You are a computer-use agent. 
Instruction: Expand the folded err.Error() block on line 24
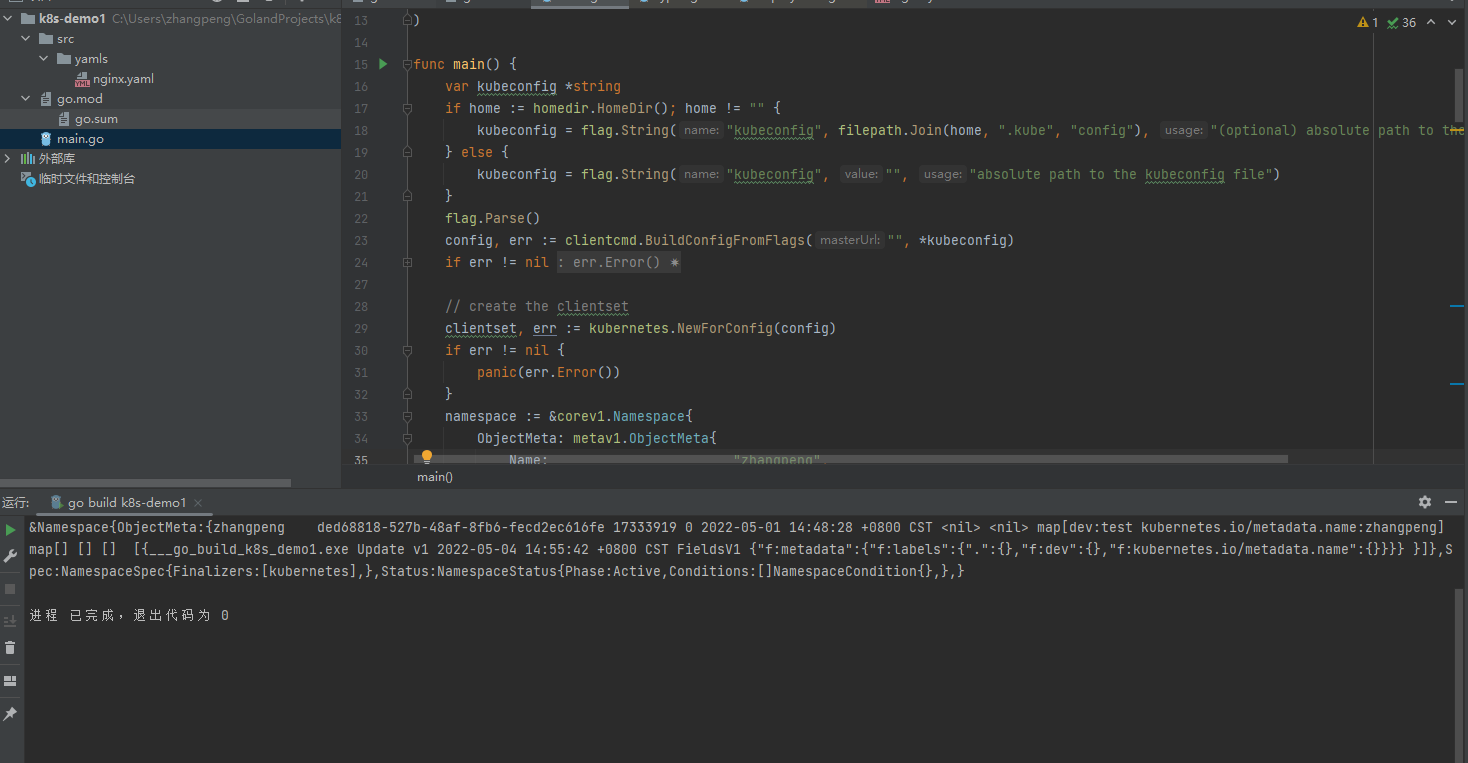tap(618, 262)
